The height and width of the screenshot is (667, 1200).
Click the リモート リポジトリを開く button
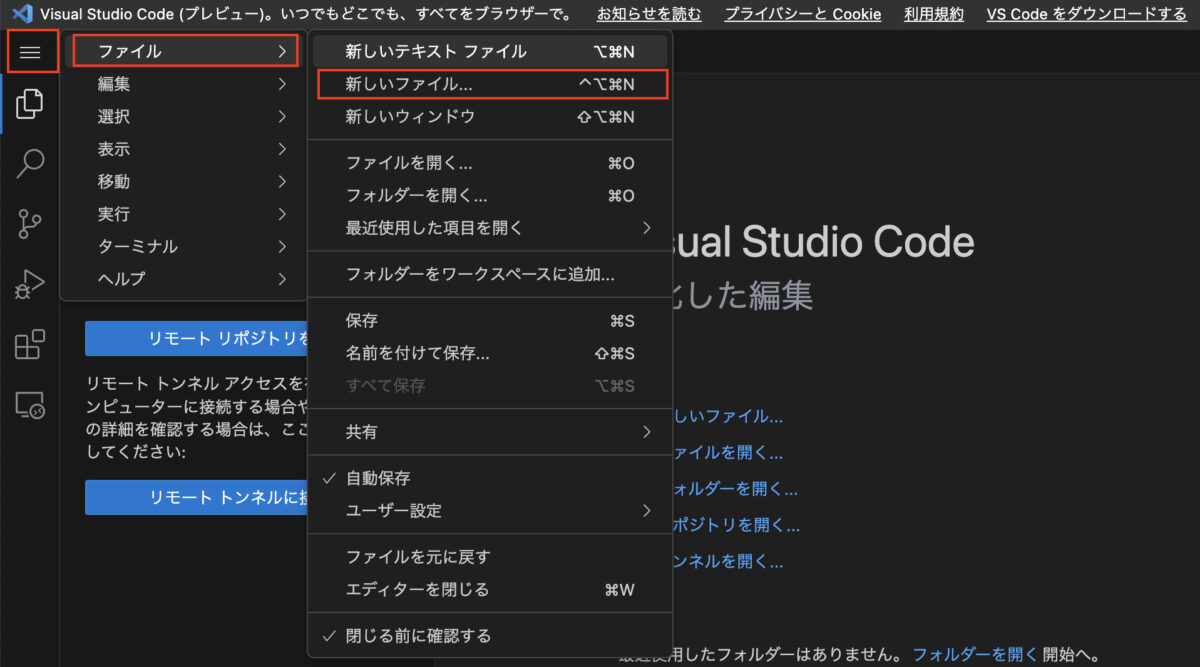click(x=196, y=338)
